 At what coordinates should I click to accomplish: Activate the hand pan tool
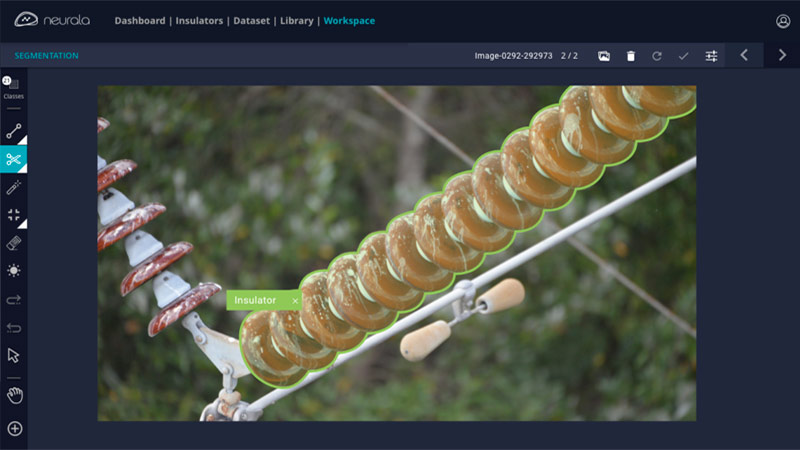pos(14,395)
